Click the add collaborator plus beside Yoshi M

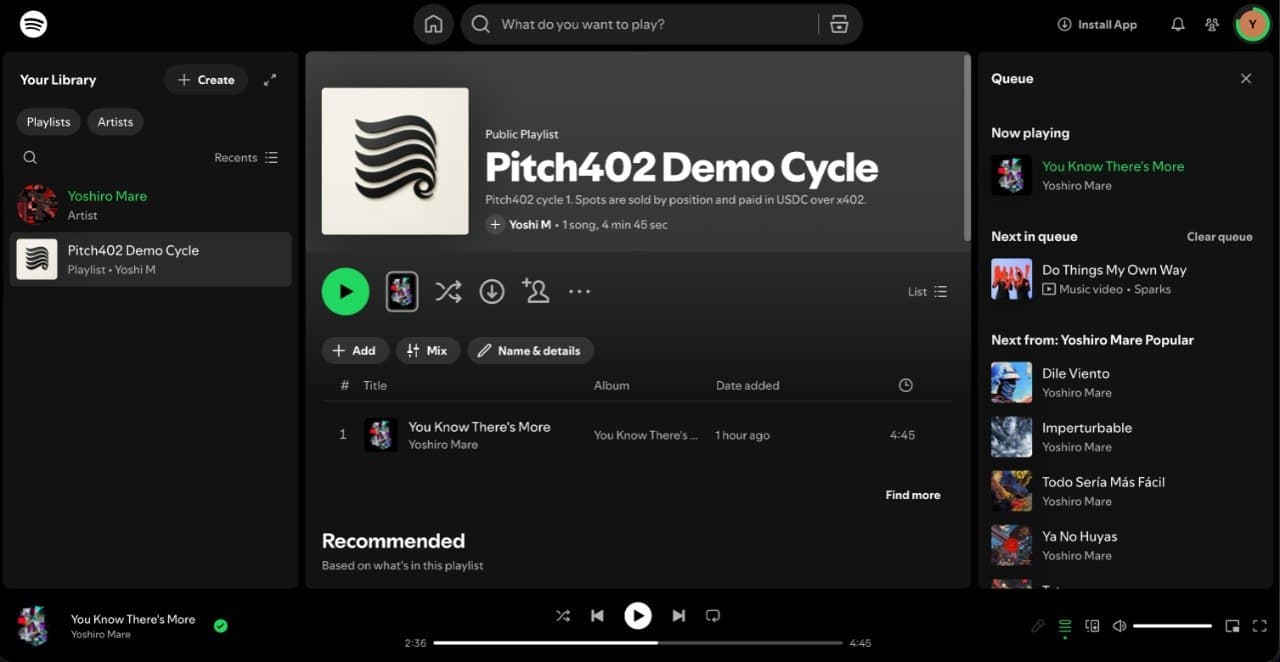point(495,225)
